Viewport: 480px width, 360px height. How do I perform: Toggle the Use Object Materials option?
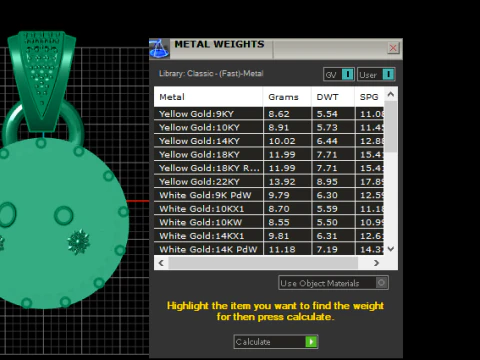(x=333, y=283)
